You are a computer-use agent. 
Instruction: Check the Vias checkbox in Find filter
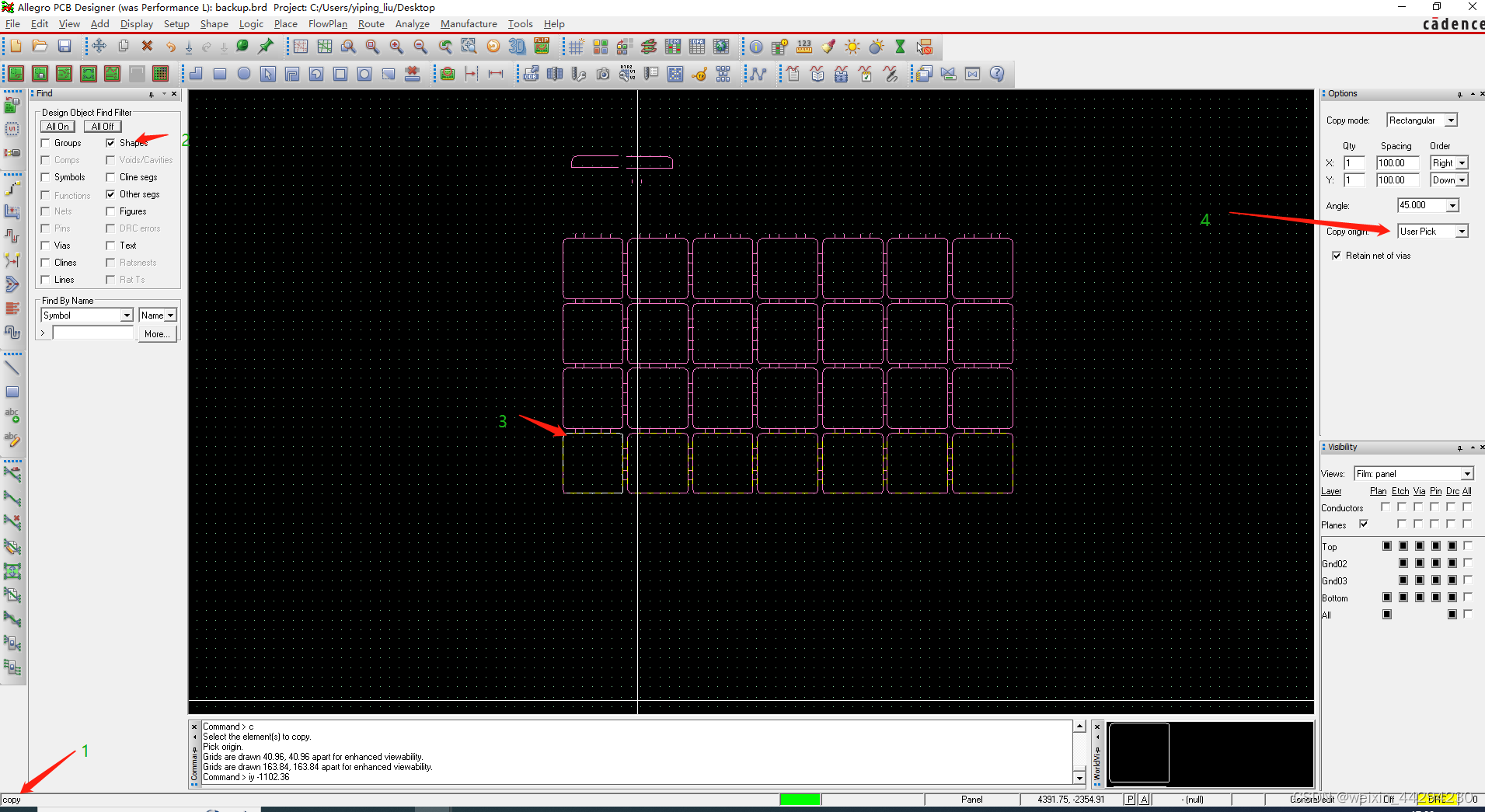pos(45,246)
